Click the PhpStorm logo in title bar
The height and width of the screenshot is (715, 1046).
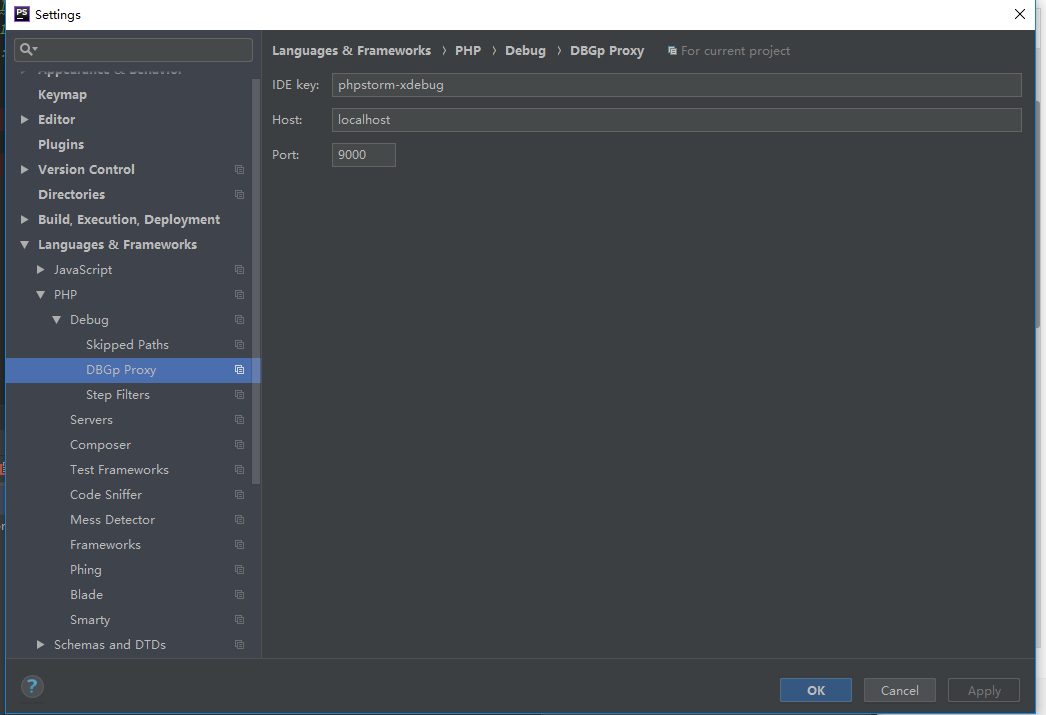21,14
